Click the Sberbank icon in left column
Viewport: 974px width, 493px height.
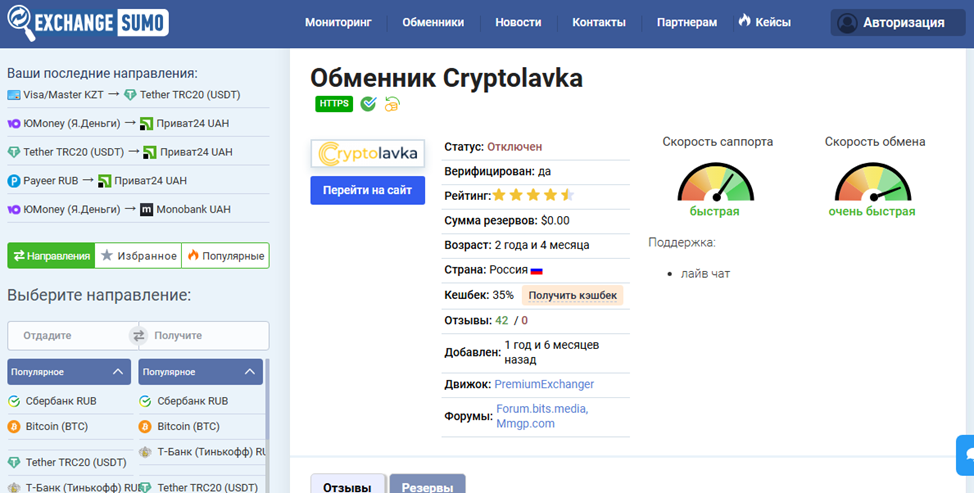pos(14,401)
